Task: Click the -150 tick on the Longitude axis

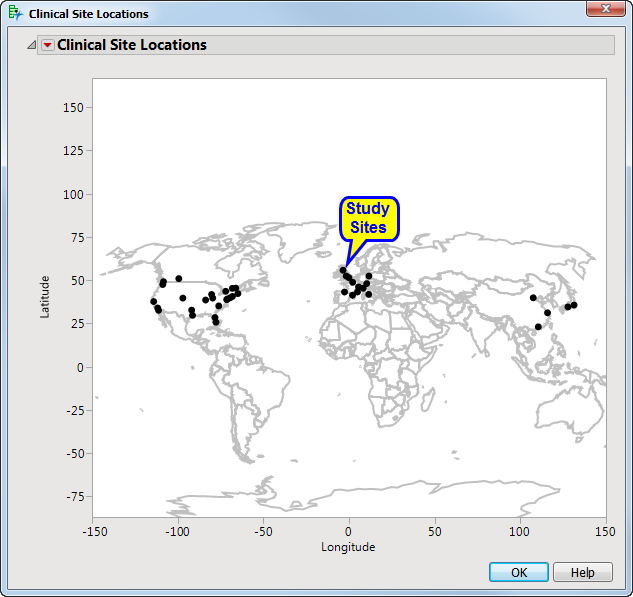Action: (x=93, y=530)
